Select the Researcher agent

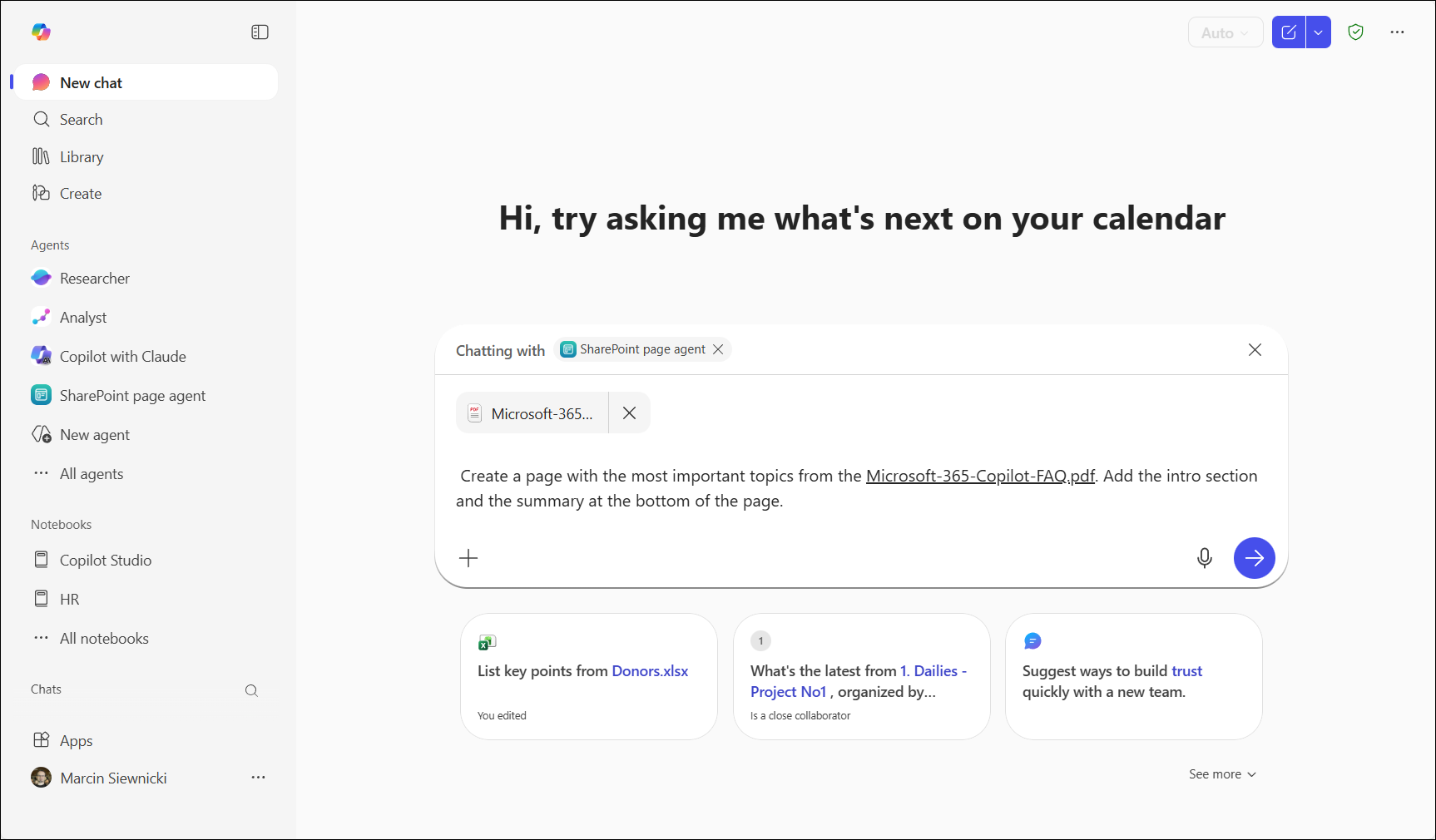coord(94,279)
